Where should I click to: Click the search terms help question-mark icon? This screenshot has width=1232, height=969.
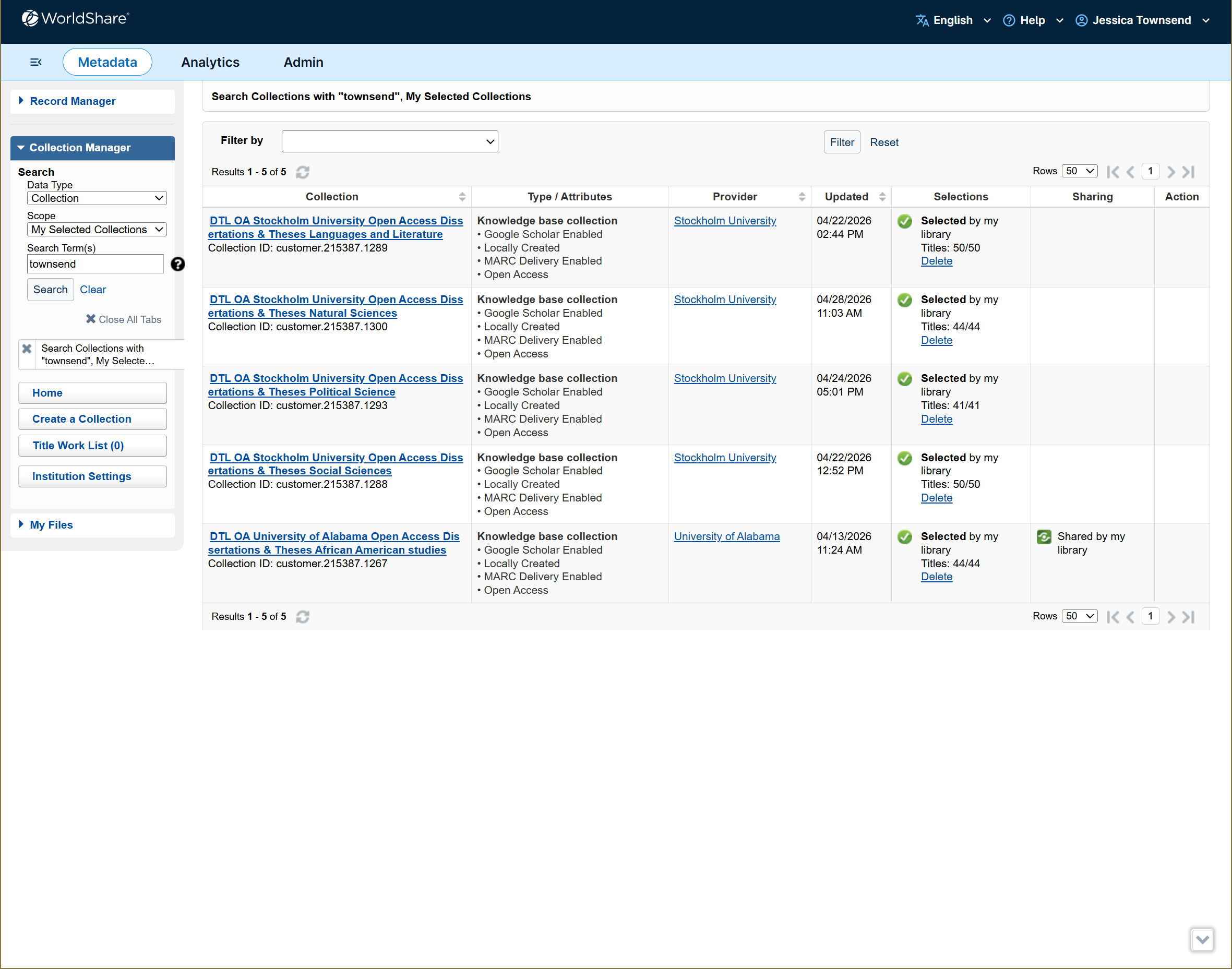pyautogui.click(x=177, y=264)
